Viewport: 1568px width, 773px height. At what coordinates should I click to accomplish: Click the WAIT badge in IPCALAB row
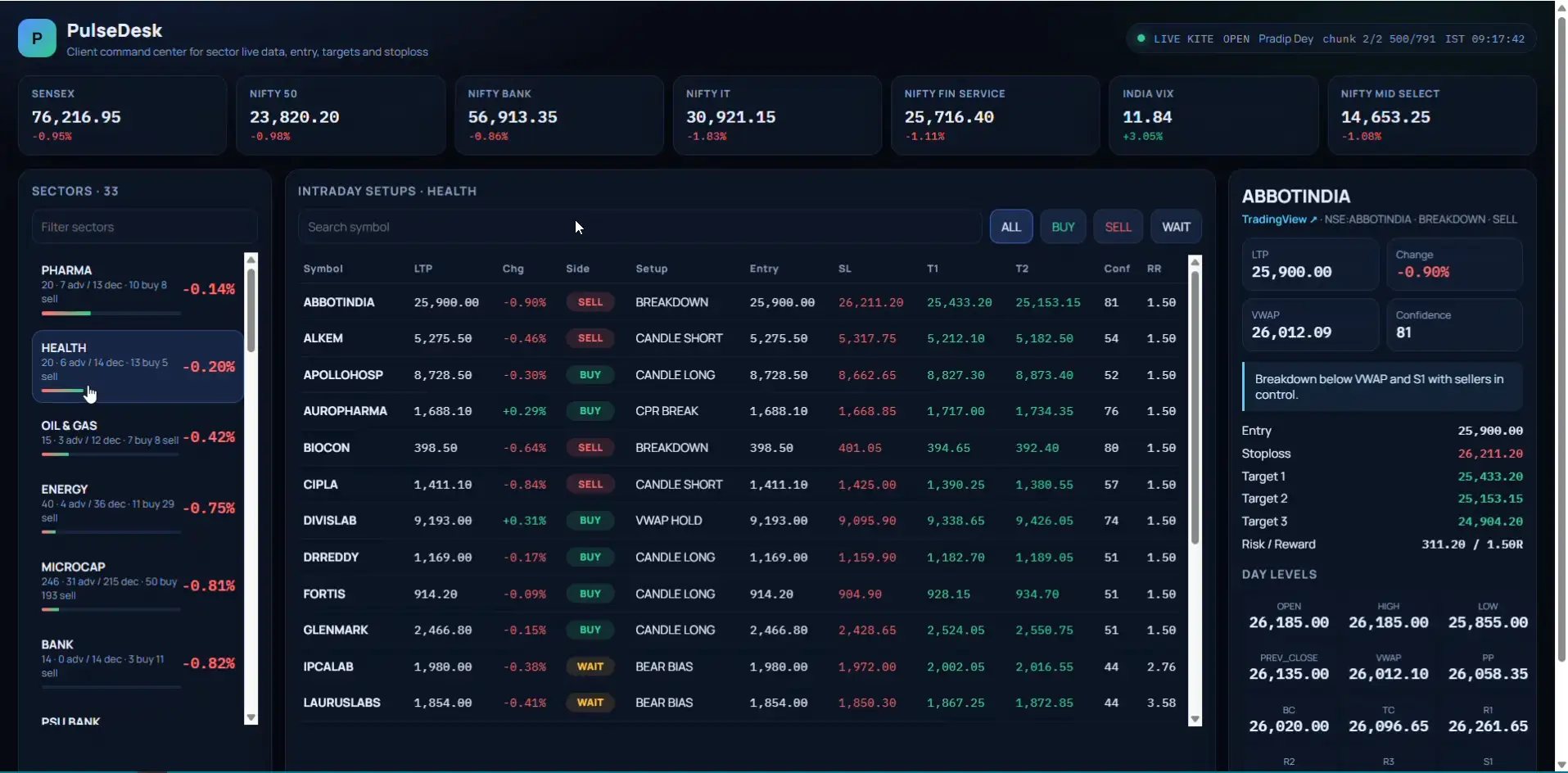pyautogui.click(x=590, y=667)
